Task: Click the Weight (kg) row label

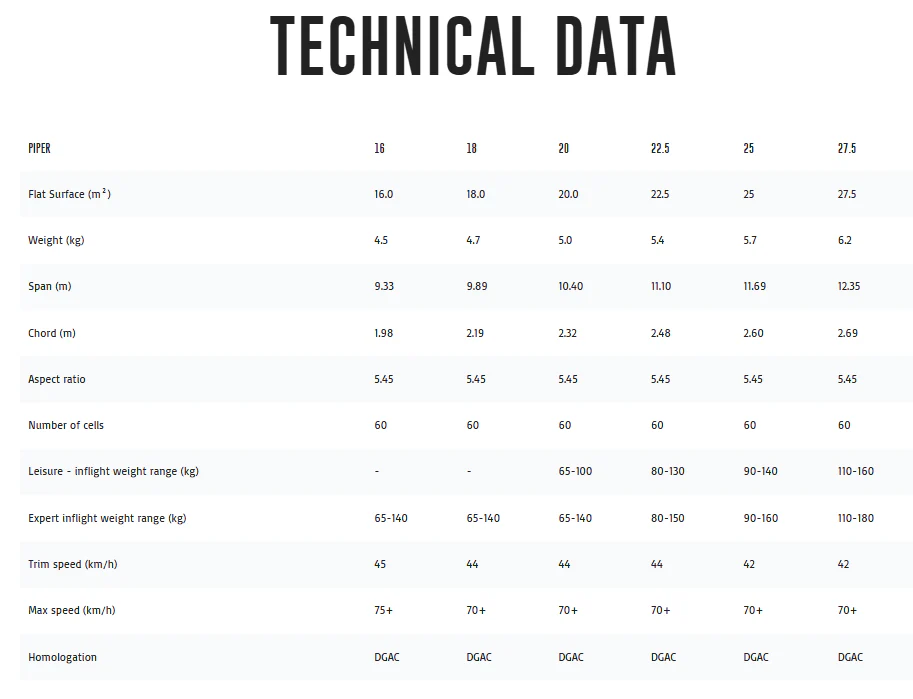Action: (x=56, y=240)
